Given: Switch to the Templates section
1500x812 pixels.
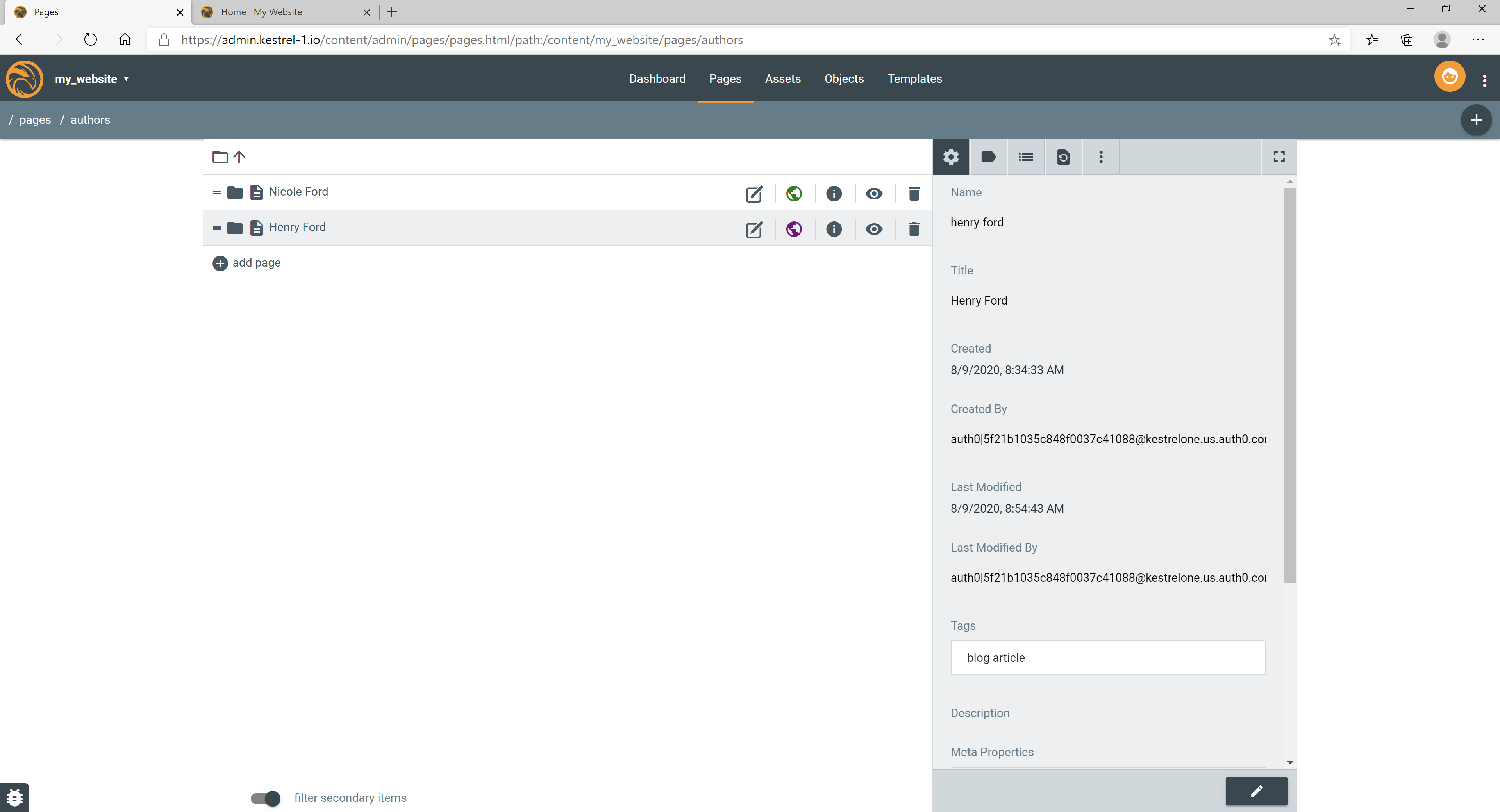Looking at the screenshot, I should click(914, 78).
